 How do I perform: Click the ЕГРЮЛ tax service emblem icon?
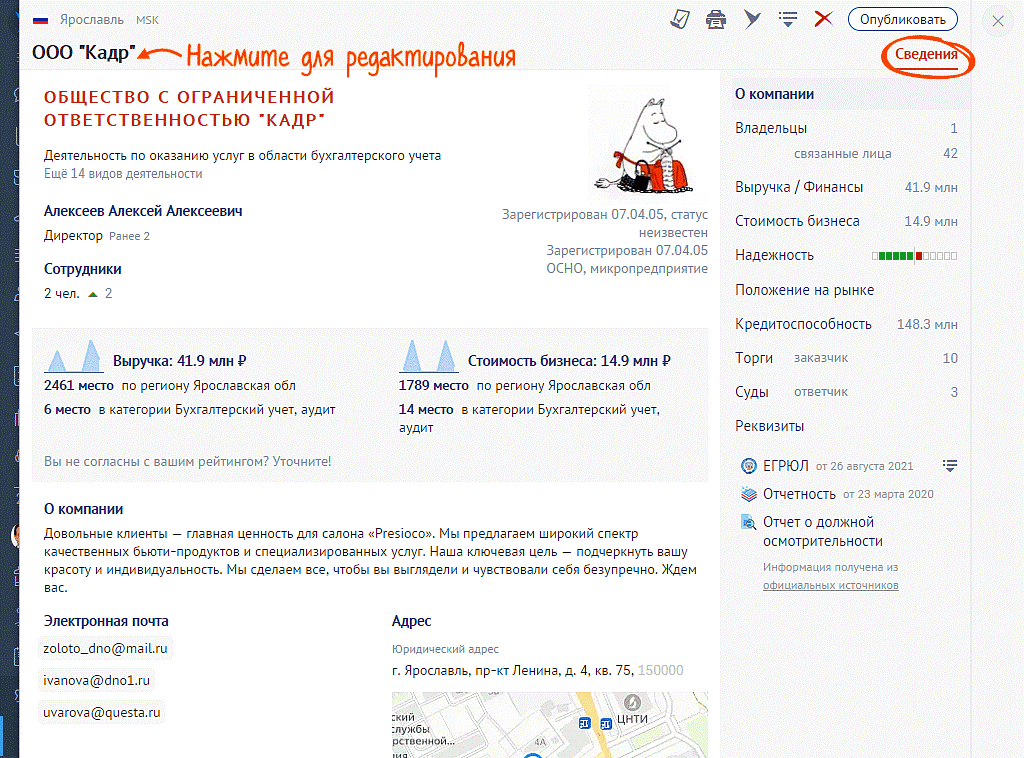(x=748, y=466)
